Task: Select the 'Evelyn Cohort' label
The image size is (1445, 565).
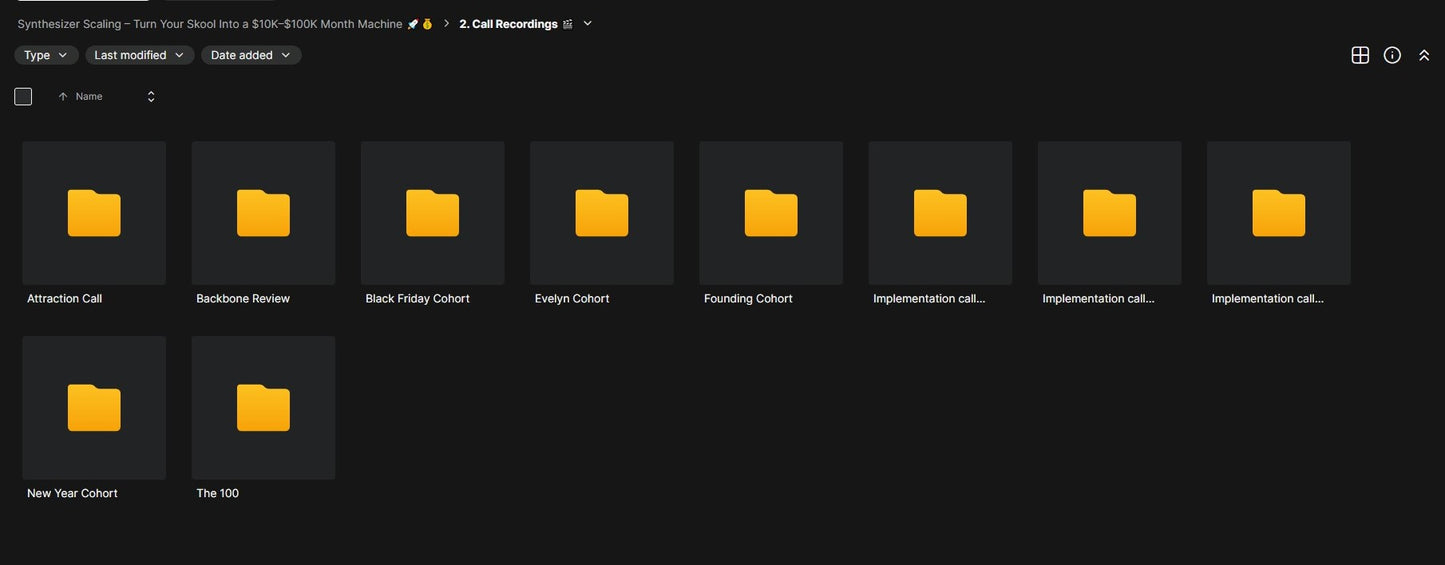Action: click(x=572, y=298)
